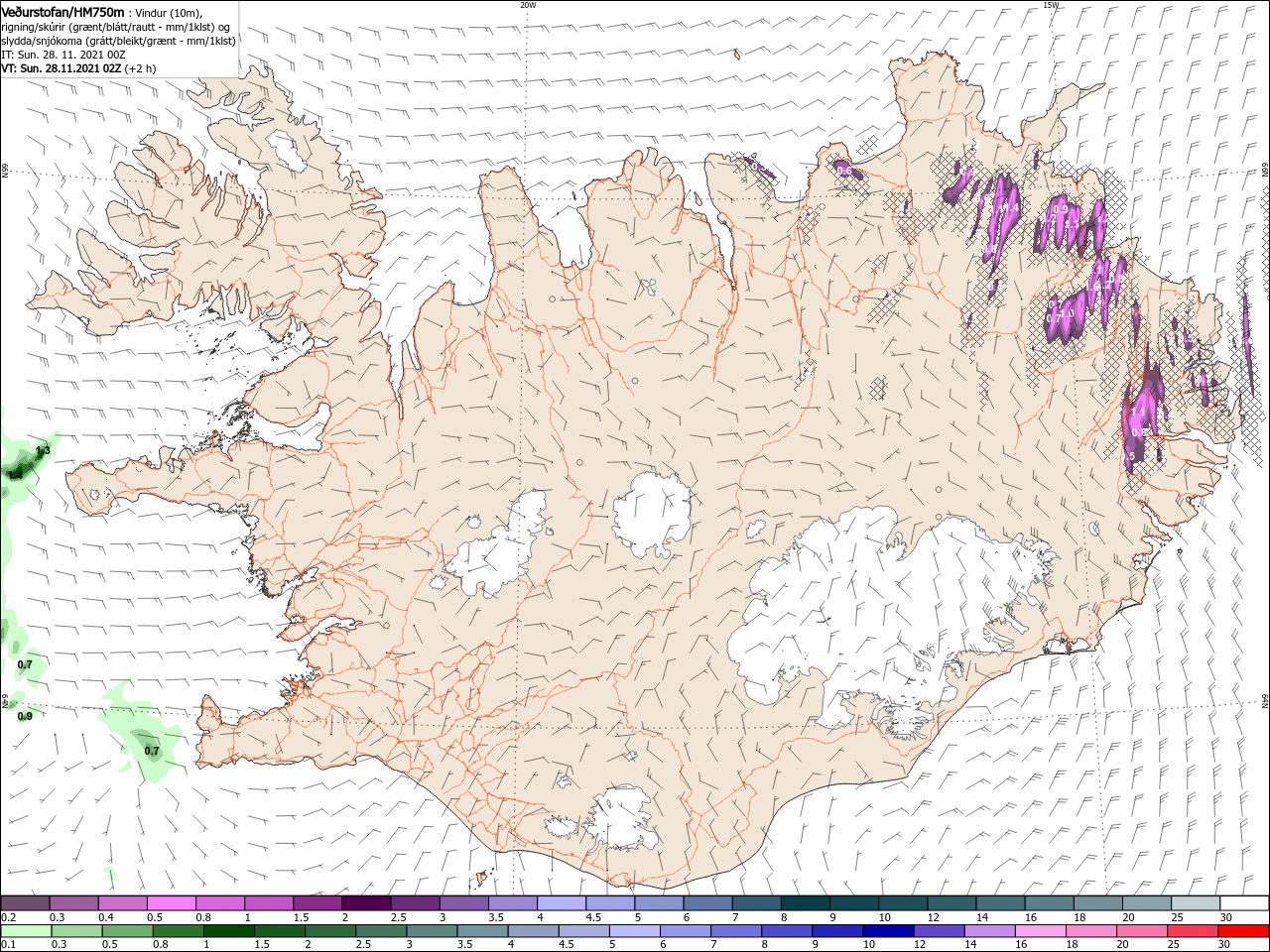This screenshot has width=1270, height=952.
Task: Click the 'Veðurstofan/HM750m' map title
Action: pos(63,12)
